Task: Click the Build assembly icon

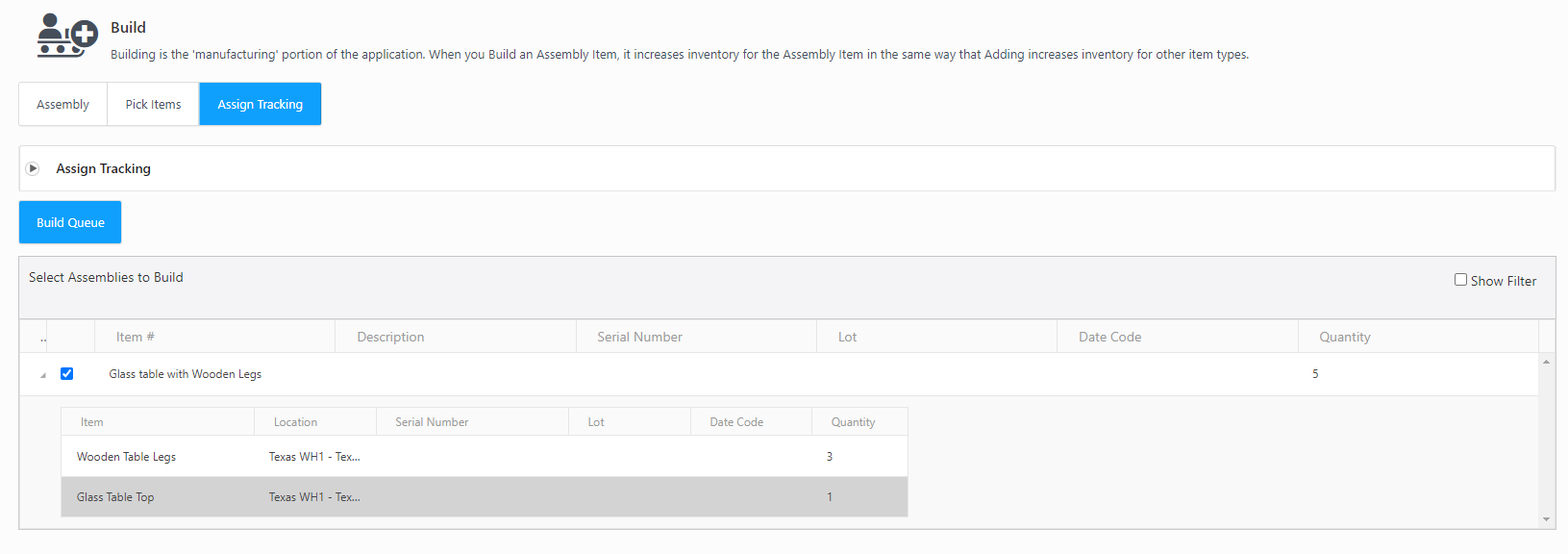Action: [66, 37]
